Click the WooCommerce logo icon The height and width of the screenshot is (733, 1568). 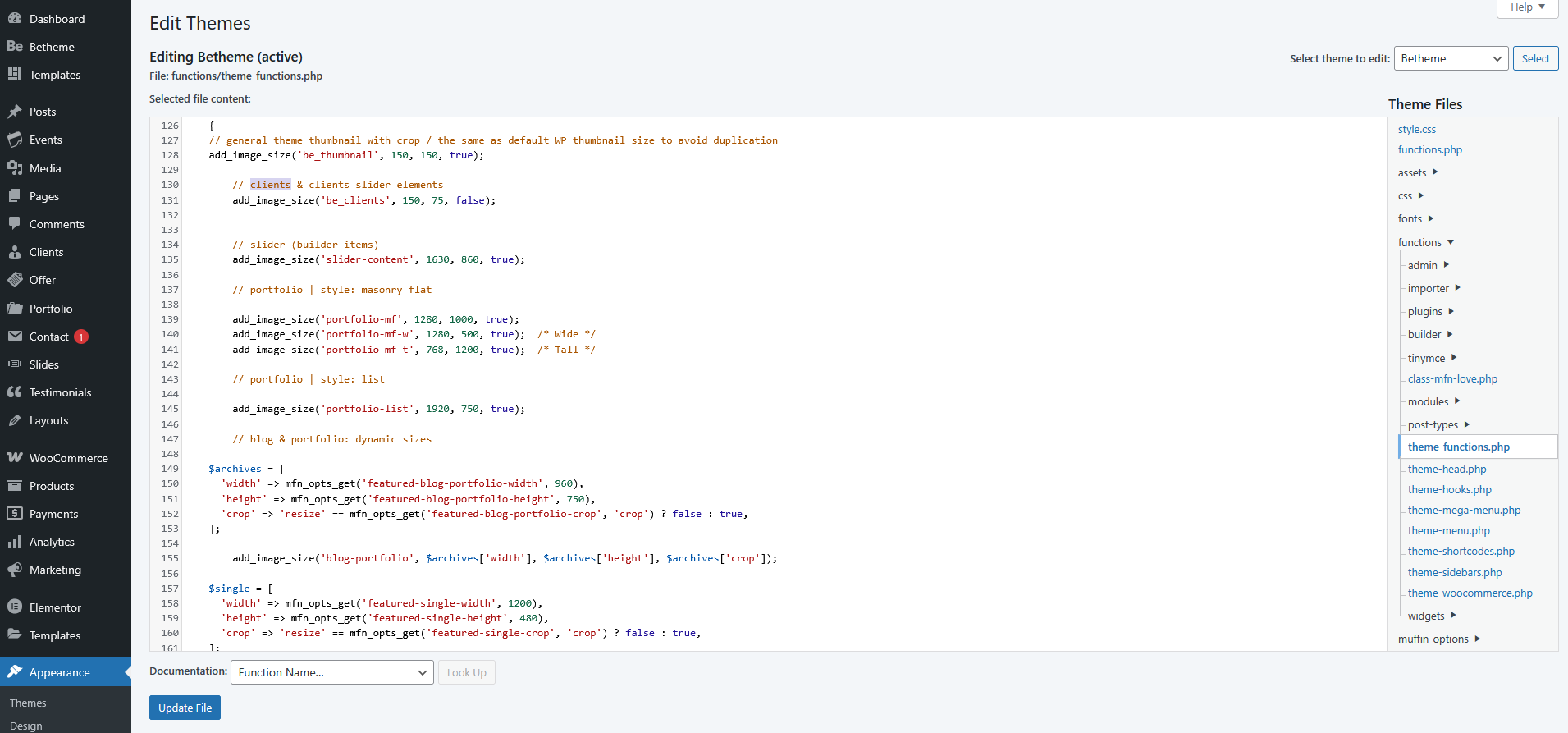point(15,458)
